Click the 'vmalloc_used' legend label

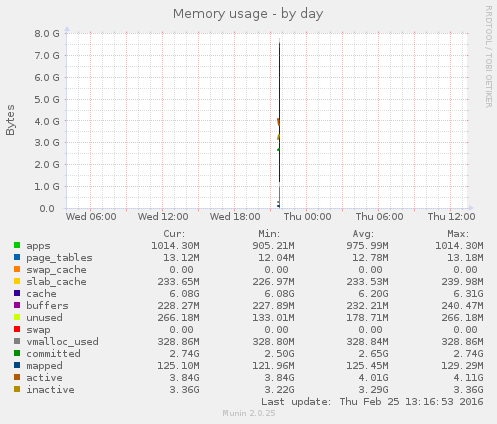click(x=62, y=342)
